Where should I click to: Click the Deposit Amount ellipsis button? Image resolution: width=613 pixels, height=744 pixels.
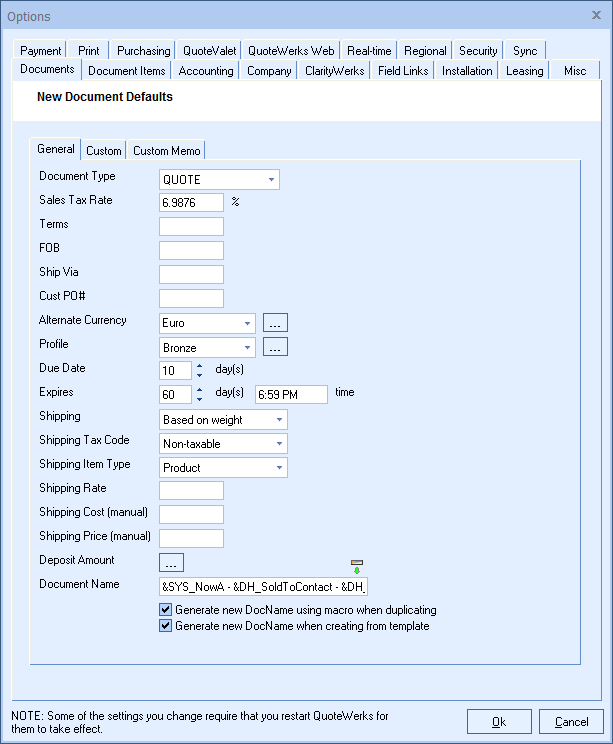pyautogui.click(x=171, y=562)
